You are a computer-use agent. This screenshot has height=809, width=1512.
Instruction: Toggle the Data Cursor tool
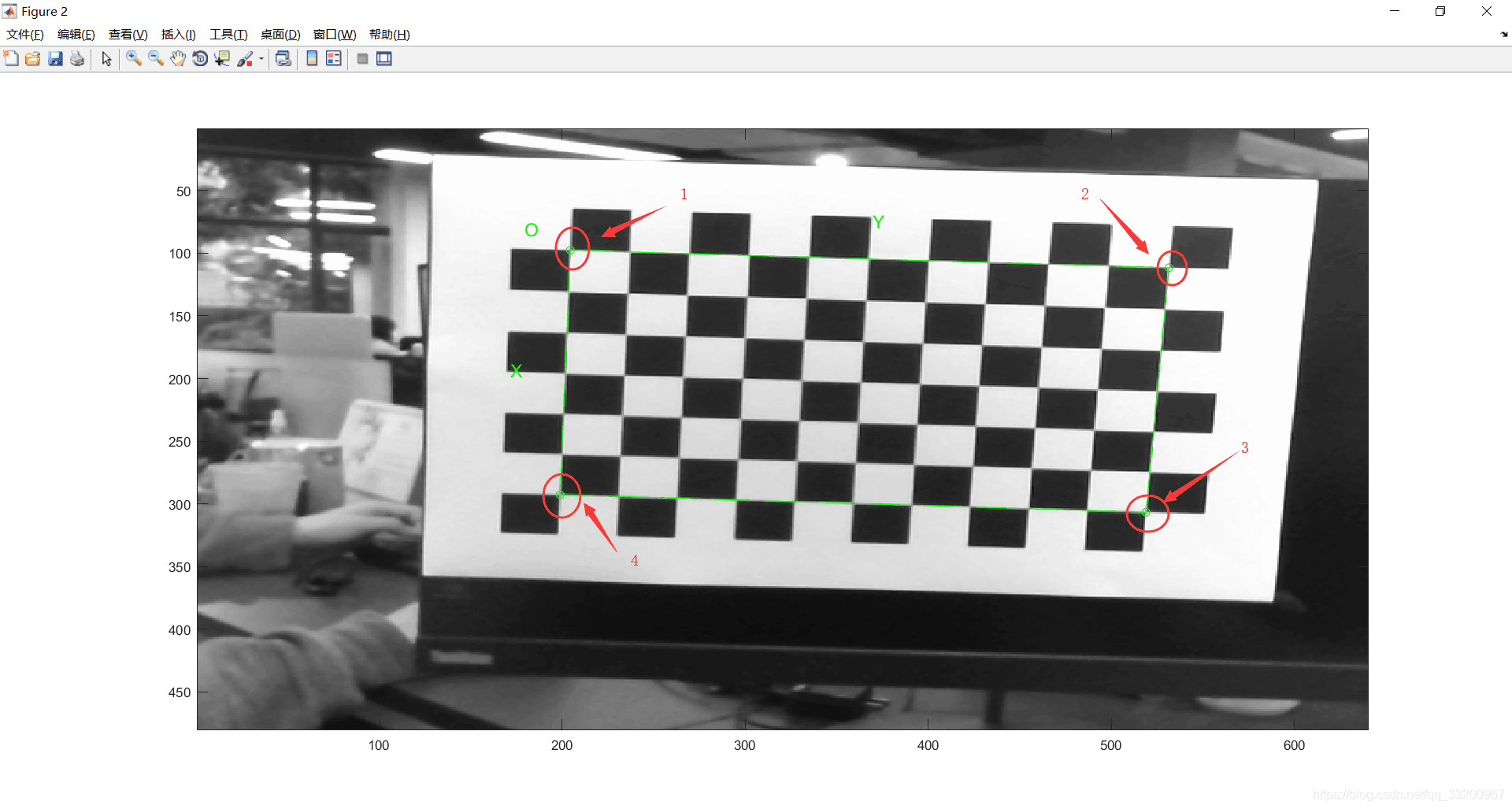tap(222, 59)
